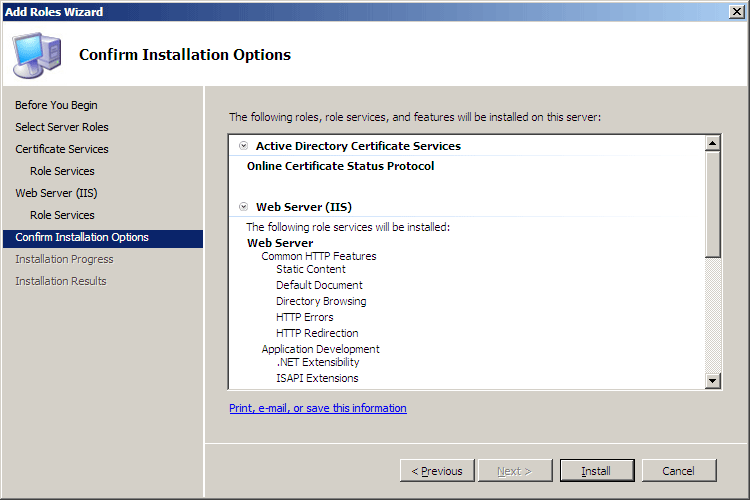Open the Web Server (IIS) step
750x500 pixels.
(x=56, y=193)
